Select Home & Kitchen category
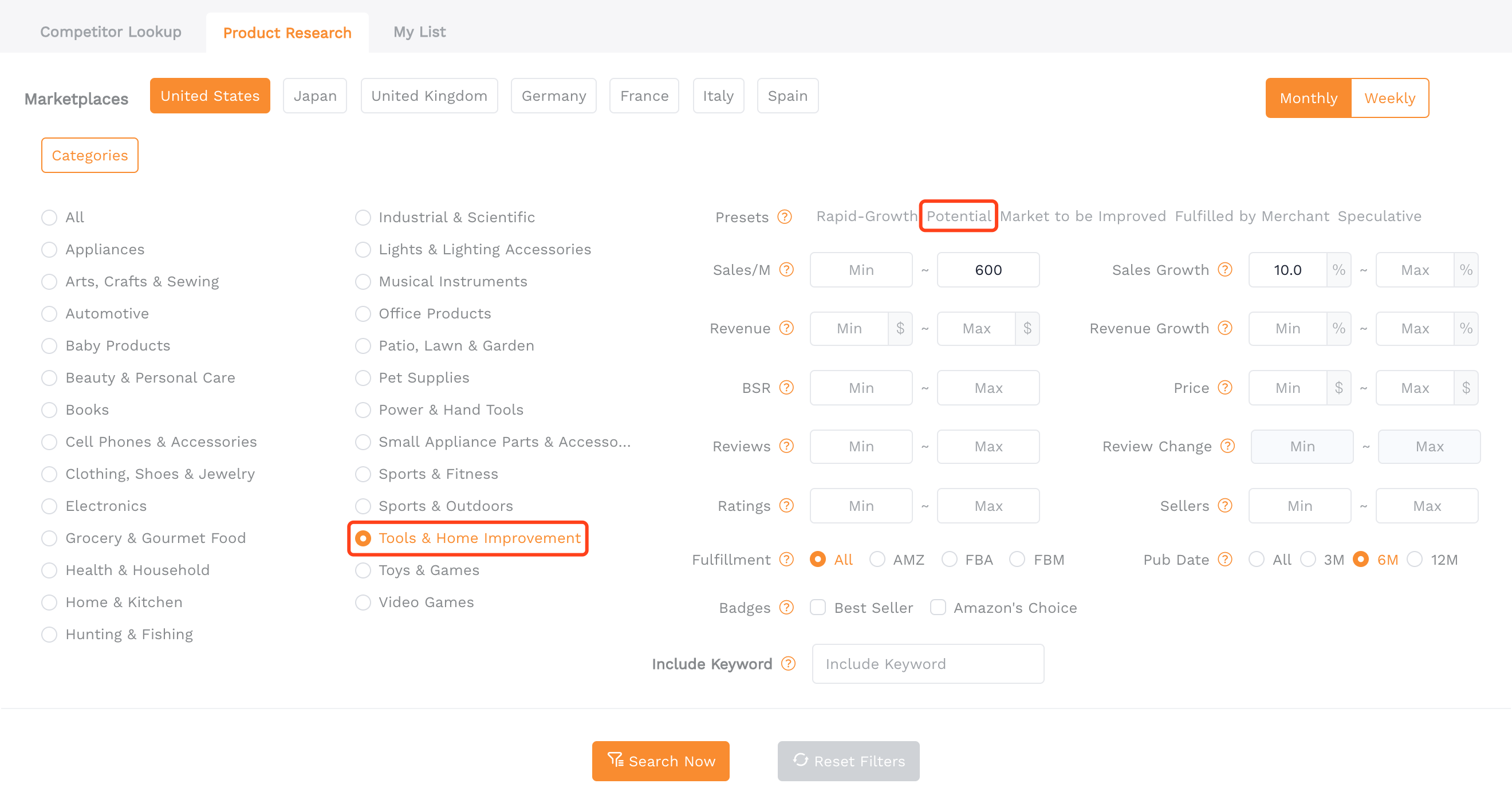 point(49,603)
